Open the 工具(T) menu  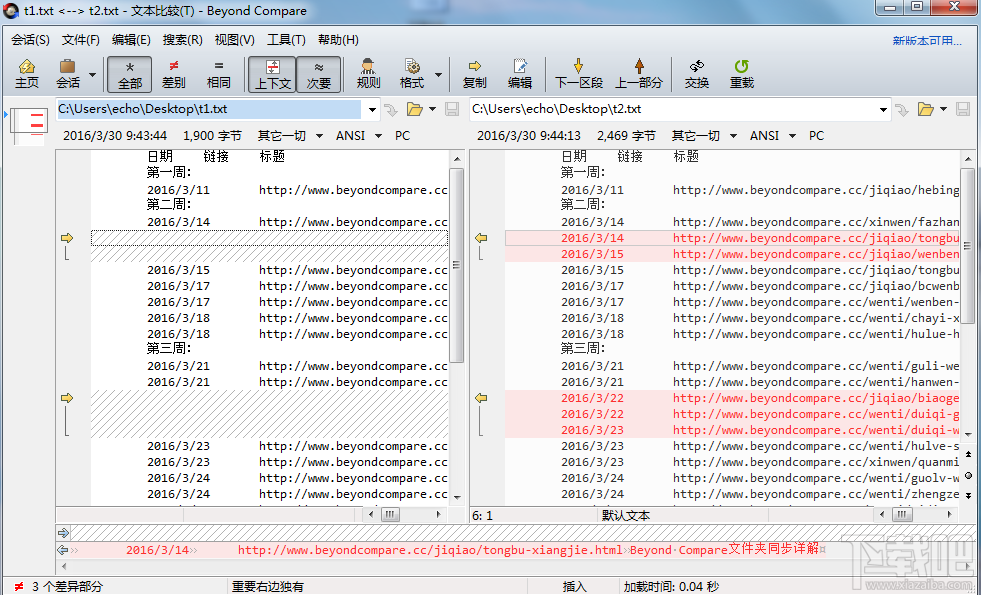pyautogui.click(x=286, y=39)
